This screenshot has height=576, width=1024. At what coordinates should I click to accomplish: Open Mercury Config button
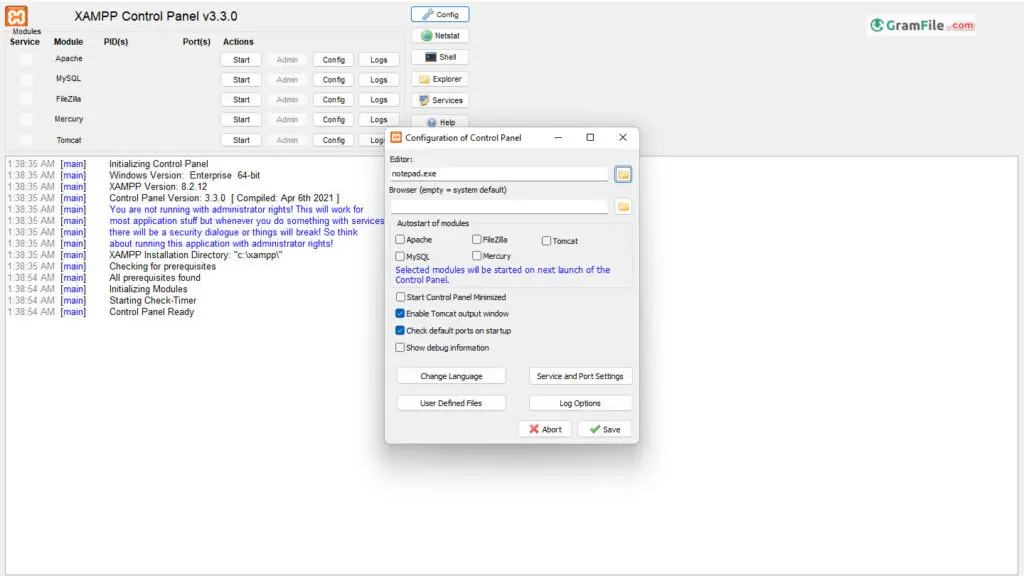point(334,120)
